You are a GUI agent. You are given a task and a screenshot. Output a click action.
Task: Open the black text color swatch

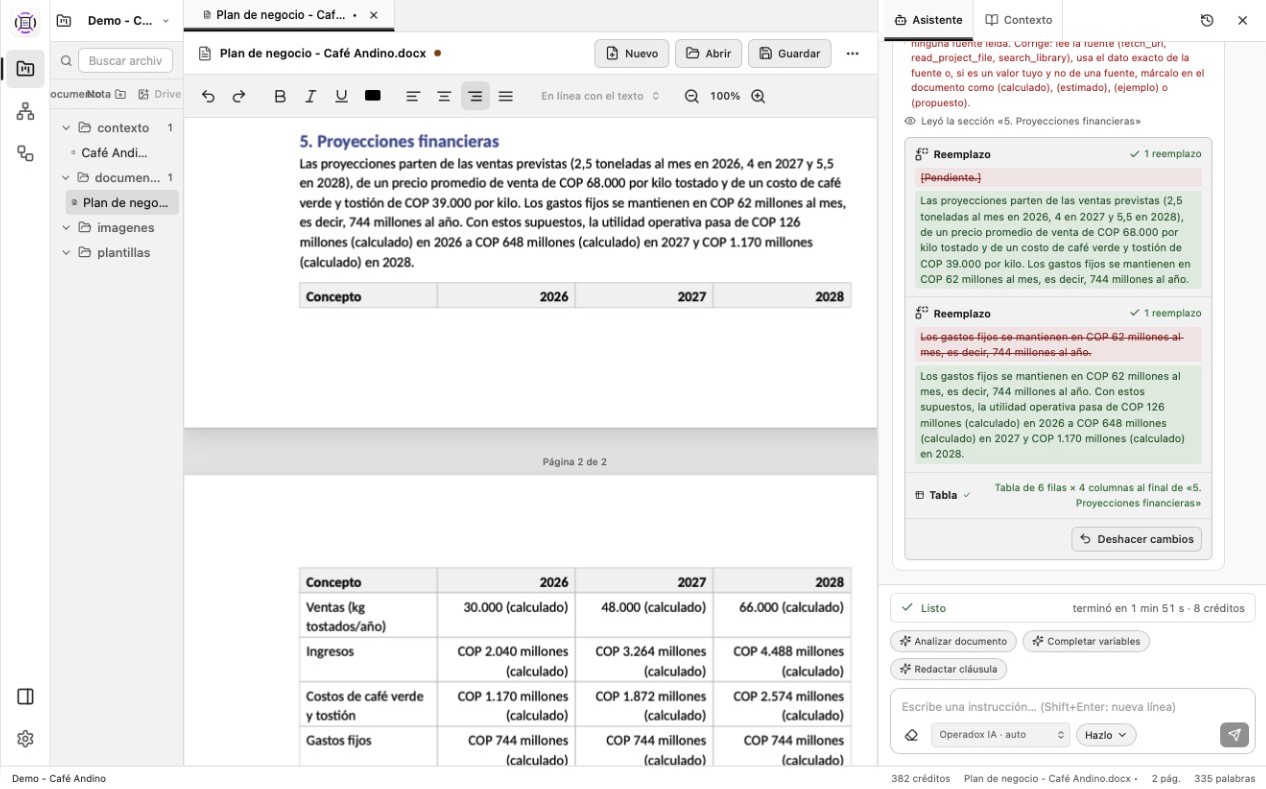tap(373, 96)
